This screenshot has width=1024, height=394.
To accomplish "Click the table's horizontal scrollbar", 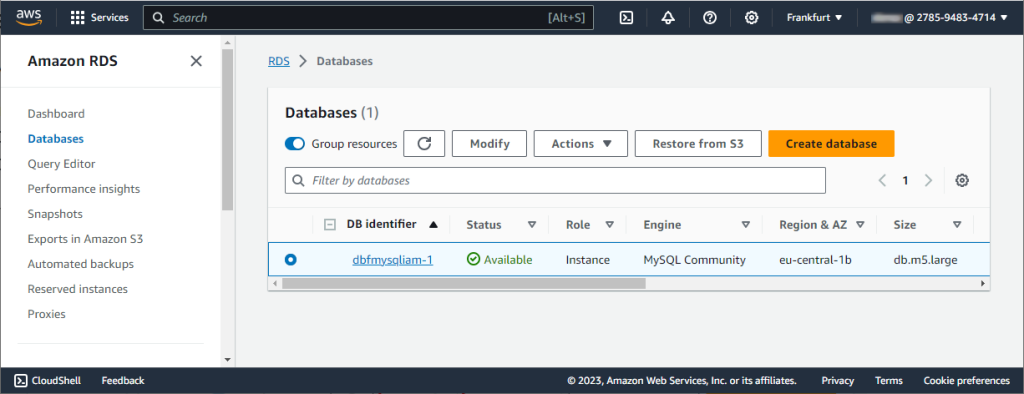I will tap(464, 284).
